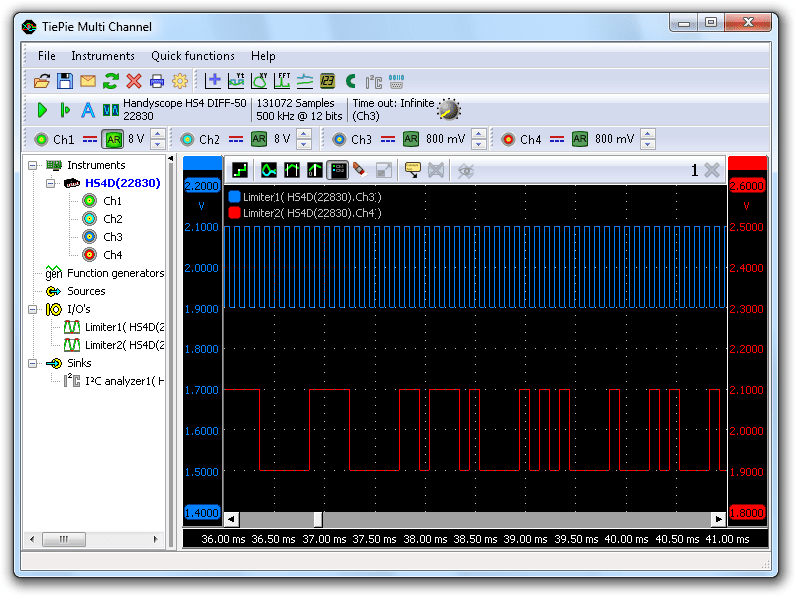Toggle Ch3 channel on/off
This screenshot has height=596, width=795.
(x=339, y=139)
